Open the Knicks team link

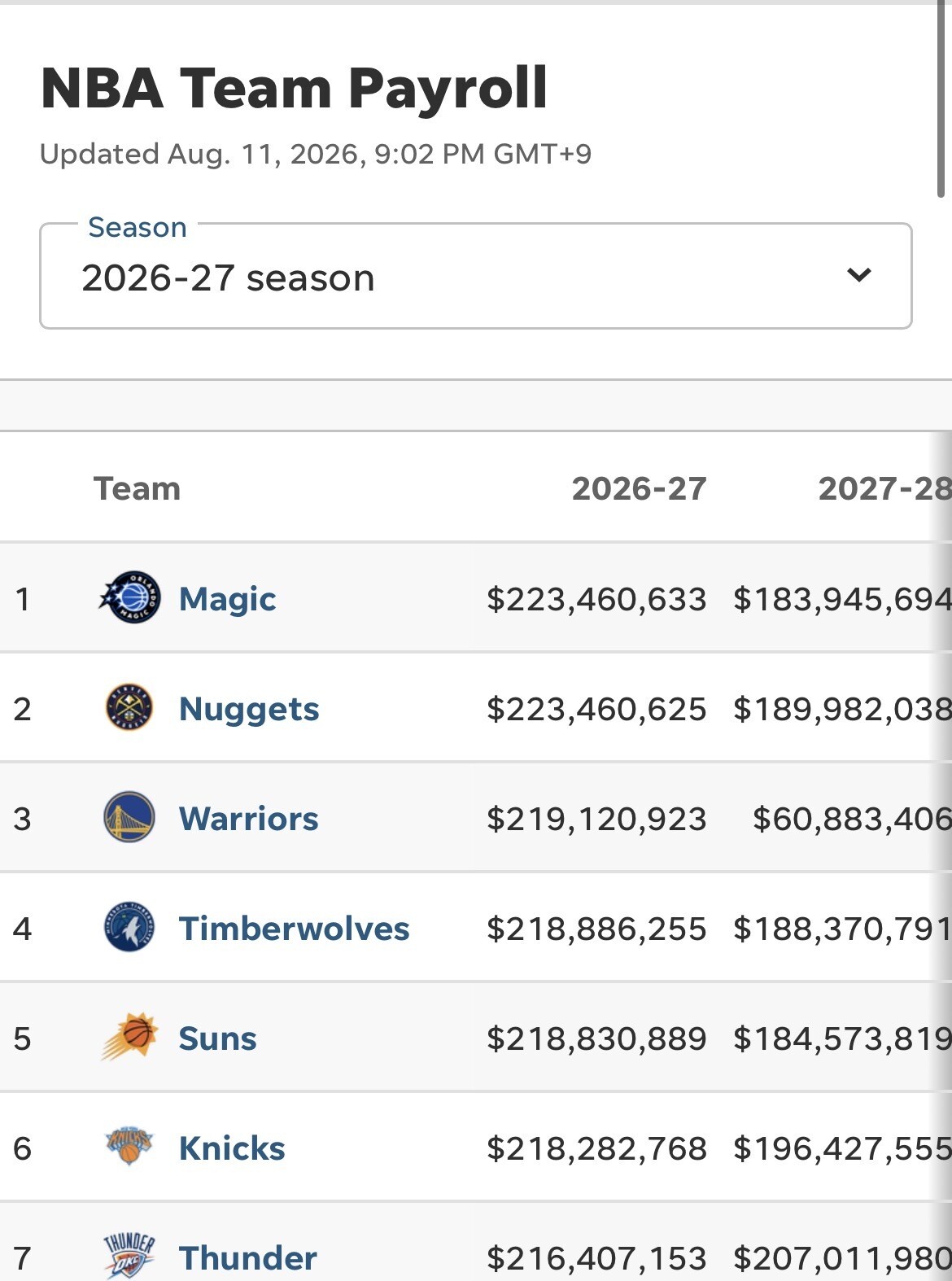(232, 1148)
